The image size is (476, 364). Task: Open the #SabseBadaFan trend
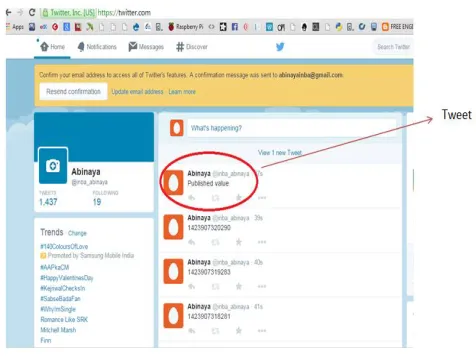coord(60,299)
